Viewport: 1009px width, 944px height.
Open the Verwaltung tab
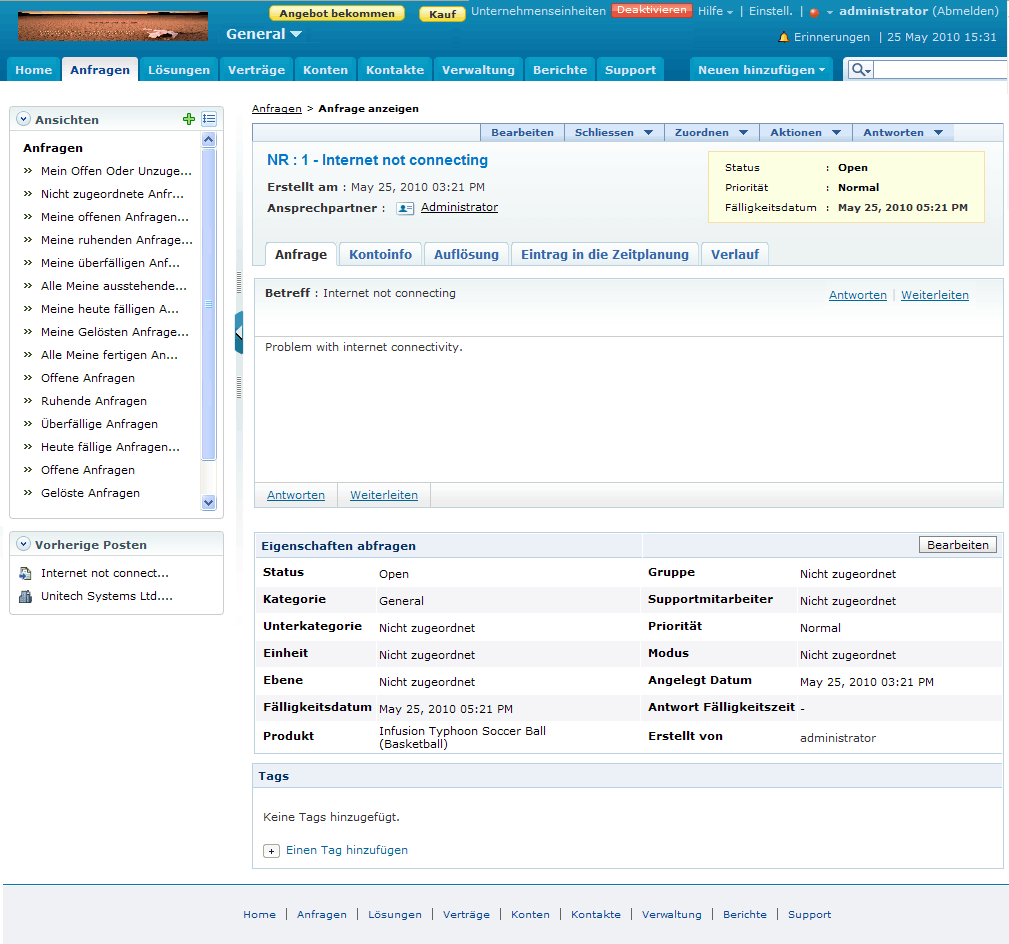coord(478,69)
